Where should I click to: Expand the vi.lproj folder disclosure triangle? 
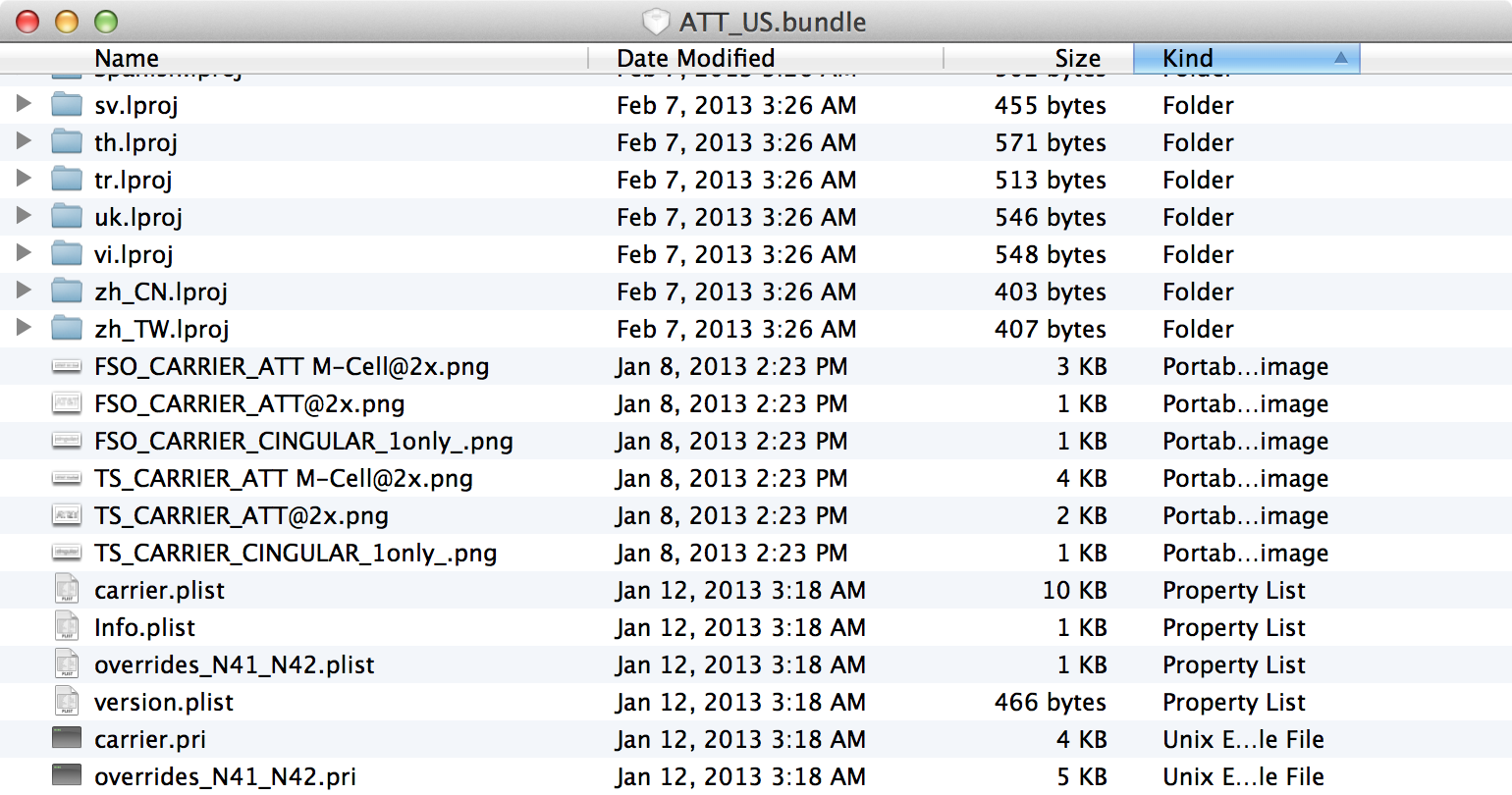(x=24, y=252)
